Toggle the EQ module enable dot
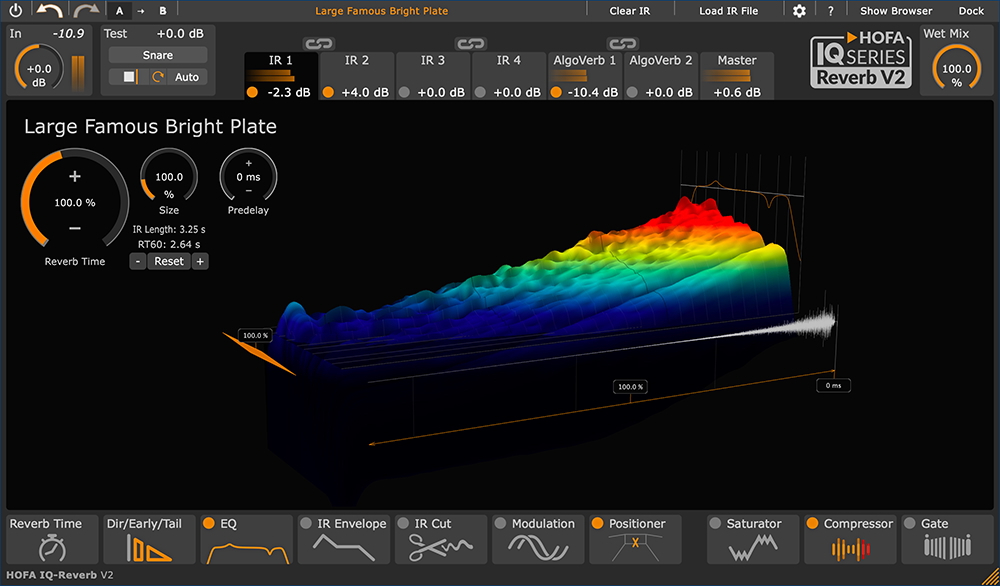This screenshot has height=586, width=1000. click(209, 524)
